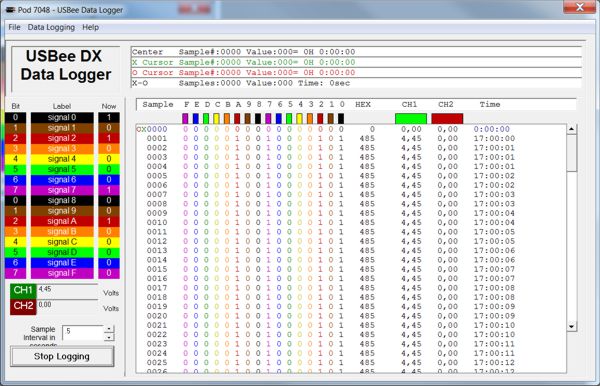Click the yellow 'signal C' label
The width and height of the screenshot is (600, 386).
pos(62,242)
